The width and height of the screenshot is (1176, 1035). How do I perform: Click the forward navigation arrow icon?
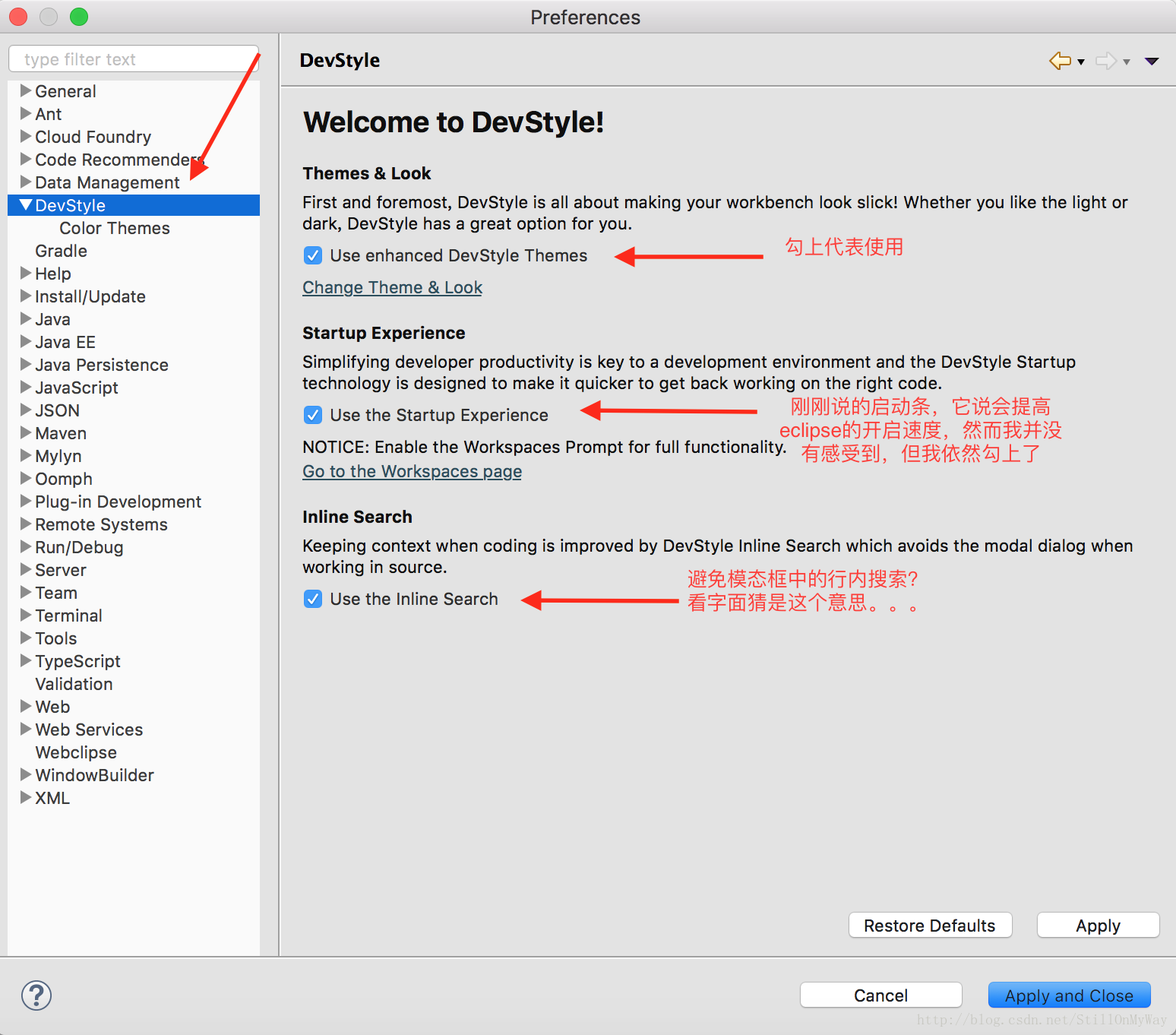[x=1106, y=61]
